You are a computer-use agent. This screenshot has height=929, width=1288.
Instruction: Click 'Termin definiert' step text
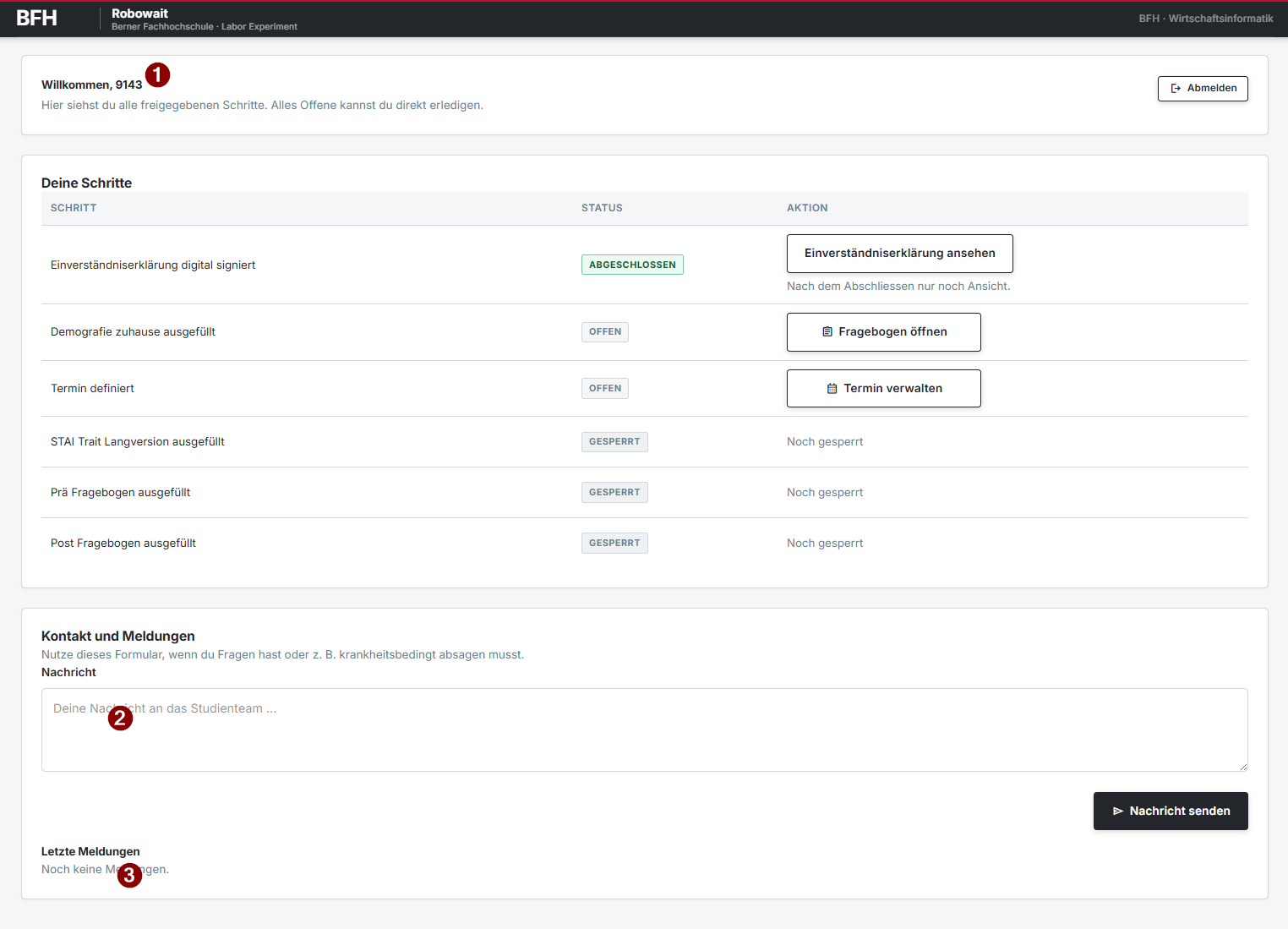(92, 389)
